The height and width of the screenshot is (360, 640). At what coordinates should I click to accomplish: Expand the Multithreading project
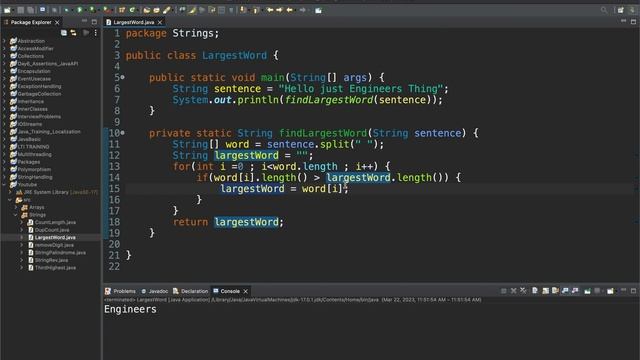point(4,154)
